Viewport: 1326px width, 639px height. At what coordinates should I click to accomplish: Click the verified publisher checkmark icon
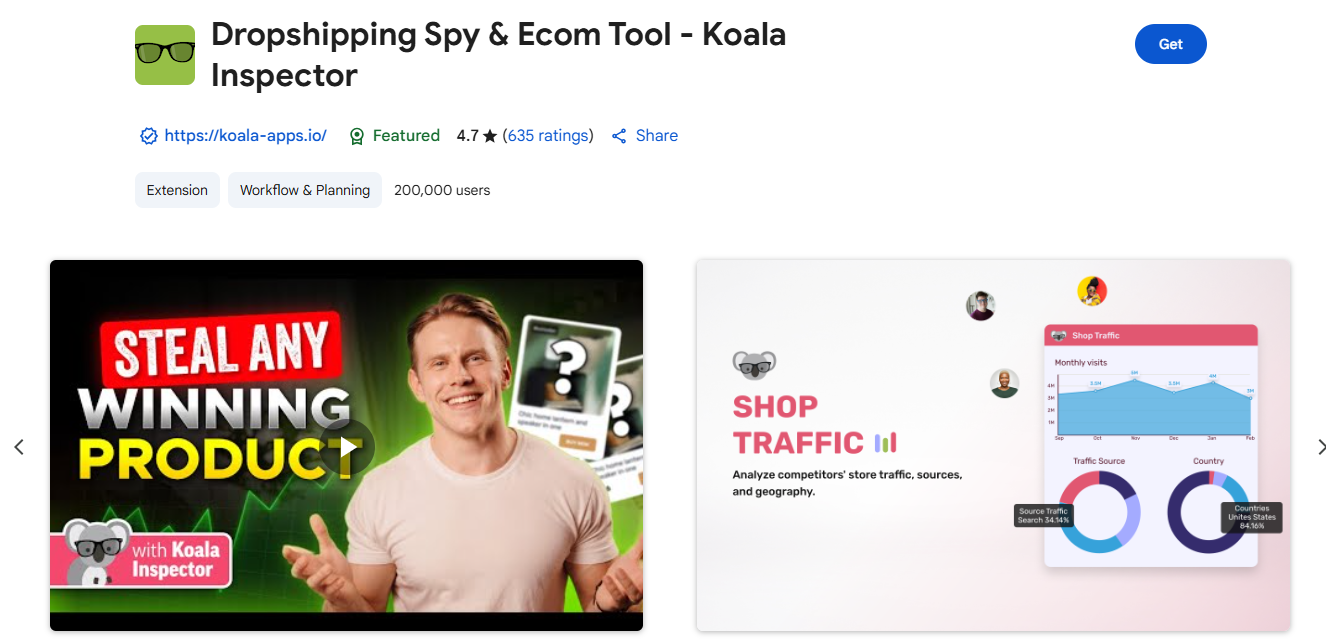click(x=148, y=135)
